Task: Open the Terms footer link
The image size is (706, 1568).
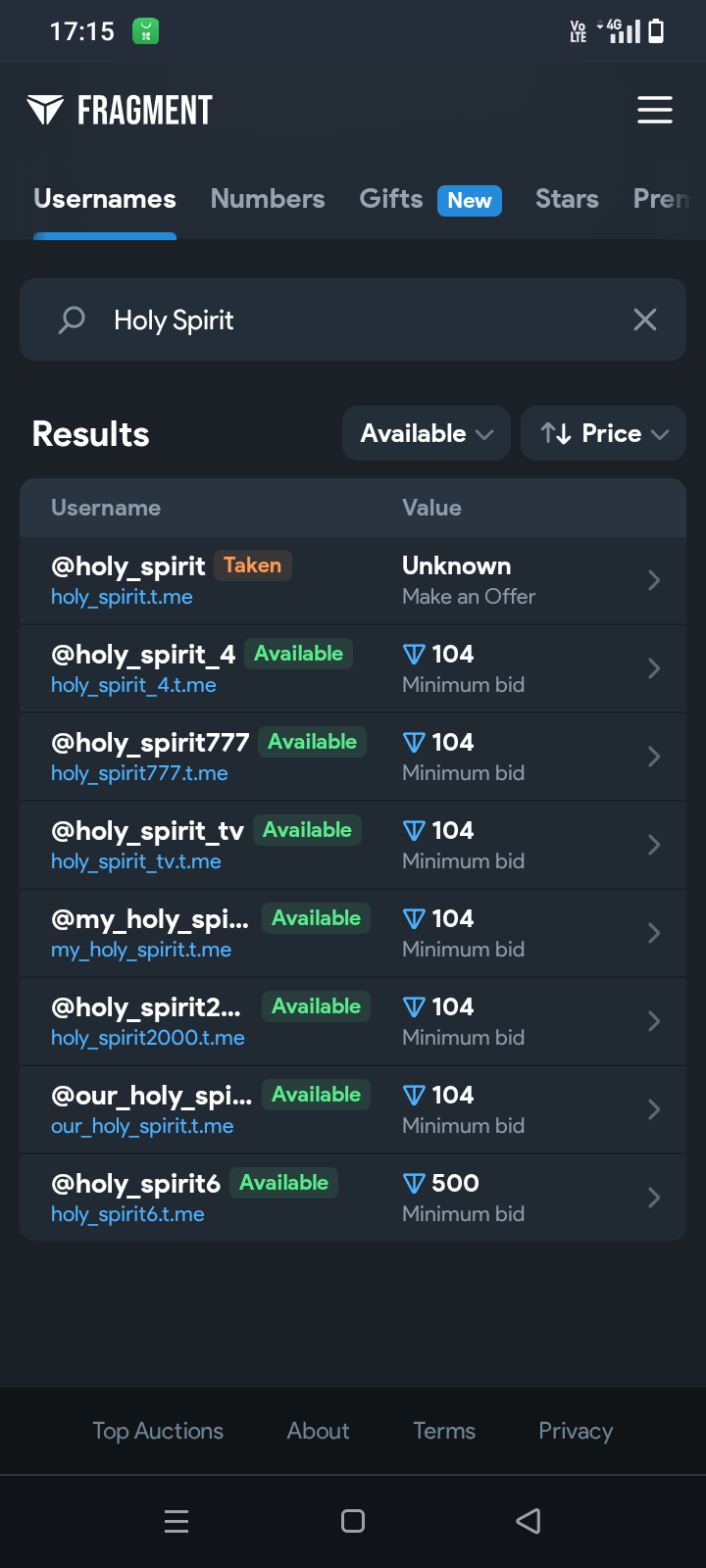Action: [x=444, y=1431]
